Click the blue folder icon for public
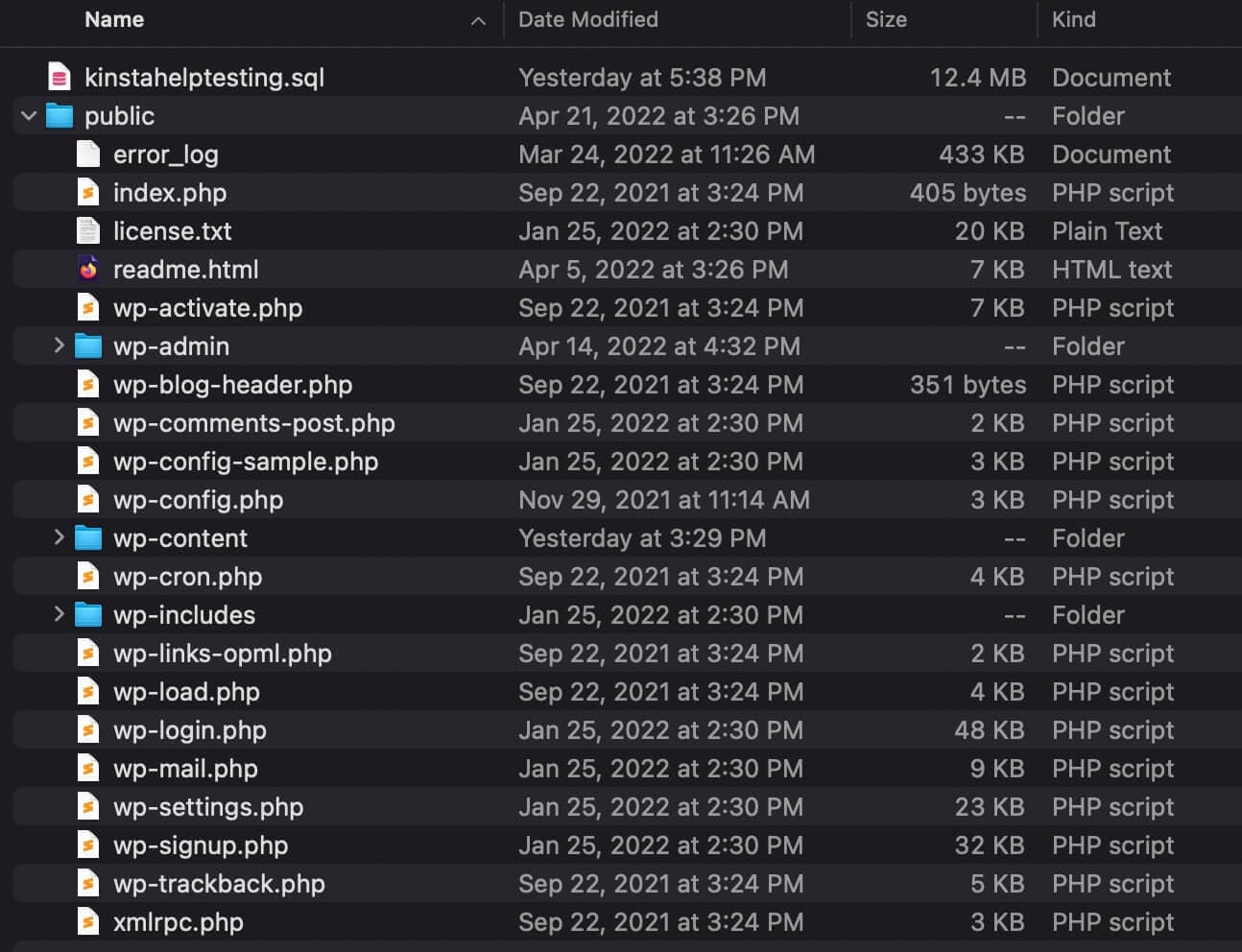 60,115
